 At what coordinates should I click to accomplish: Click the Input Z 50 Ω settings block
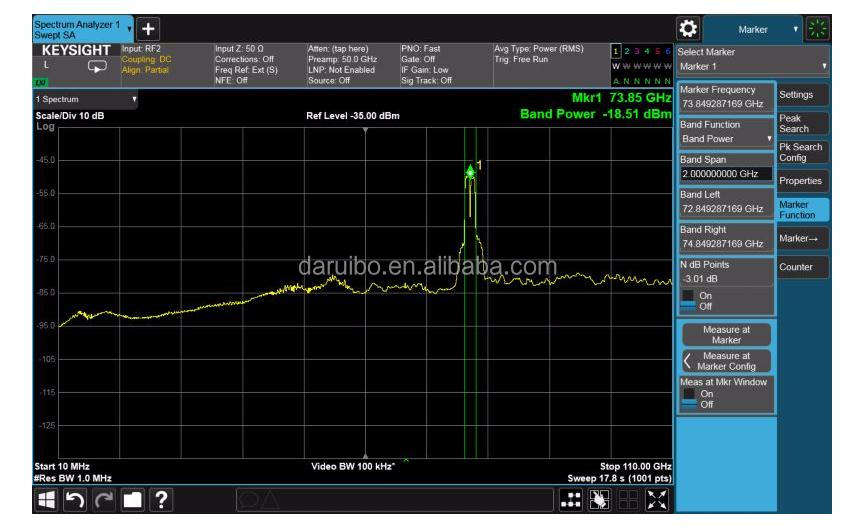tap(260, 65)
